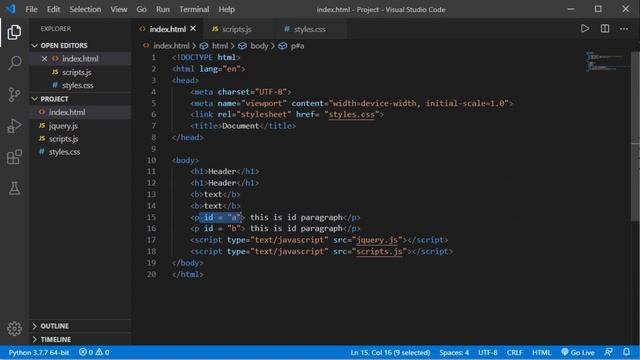Change HTML language mode
This screenshot has height=360, width=640.
click(x=541, y=352)
